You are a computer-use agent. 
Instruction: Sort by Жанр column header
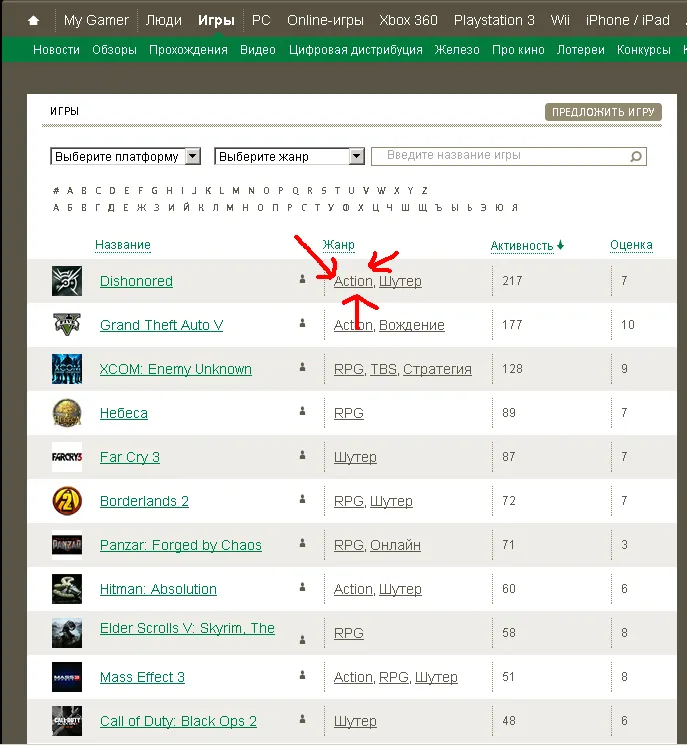(x=338, y=245)
